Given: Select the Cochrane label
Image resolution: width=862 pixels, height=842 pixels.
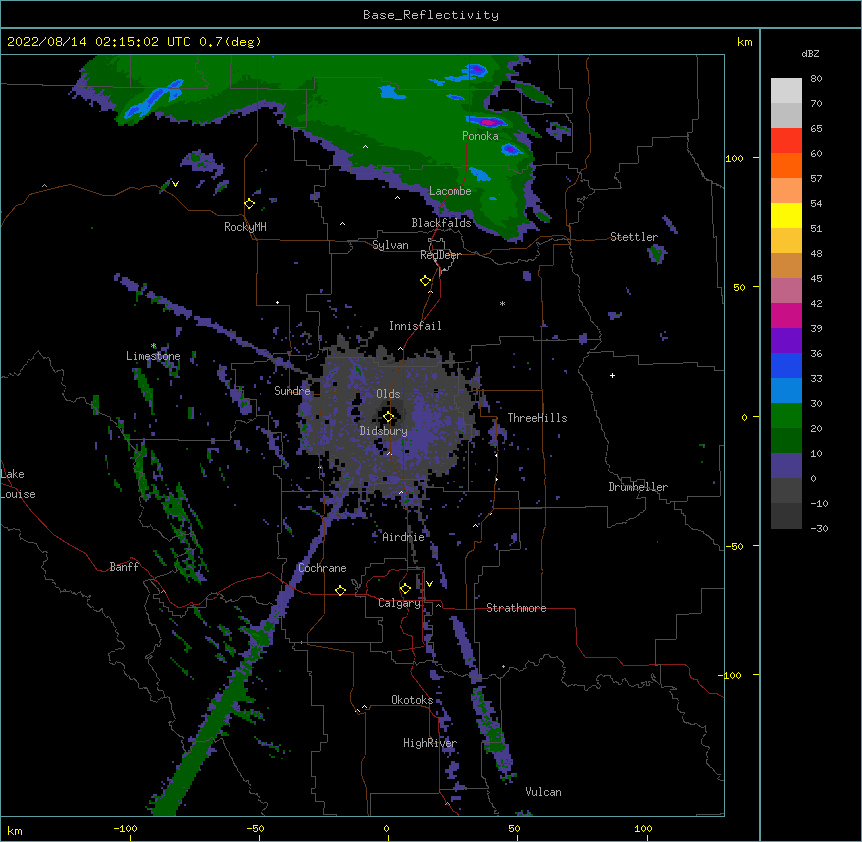Looking at the screenshot, I should click(x=322, y=568).
